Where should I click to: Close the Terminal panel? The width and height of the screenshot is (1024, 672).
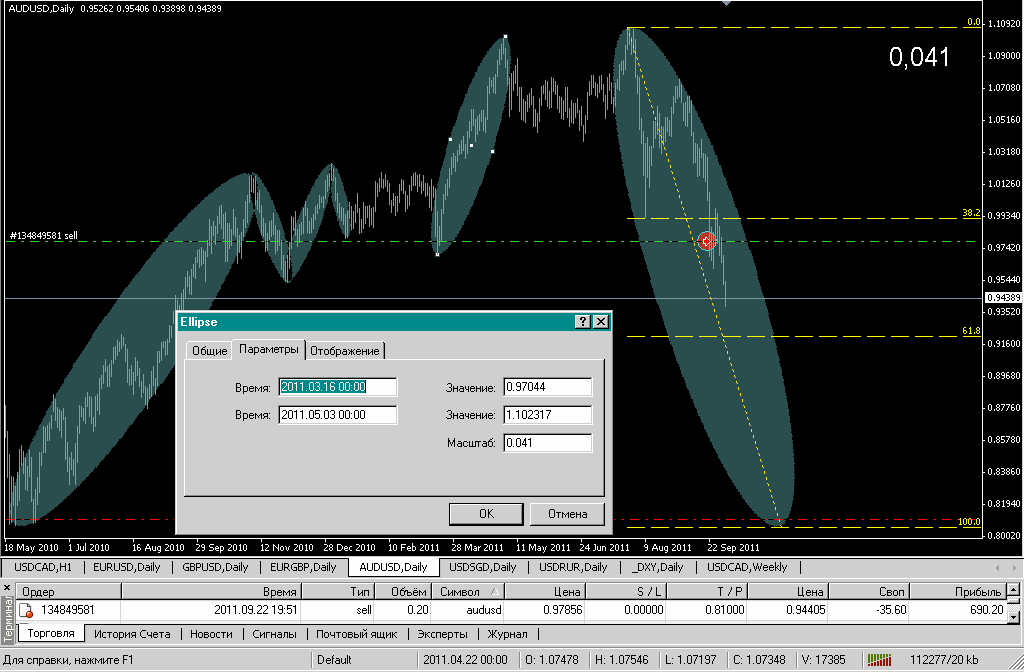coord(8,587)
